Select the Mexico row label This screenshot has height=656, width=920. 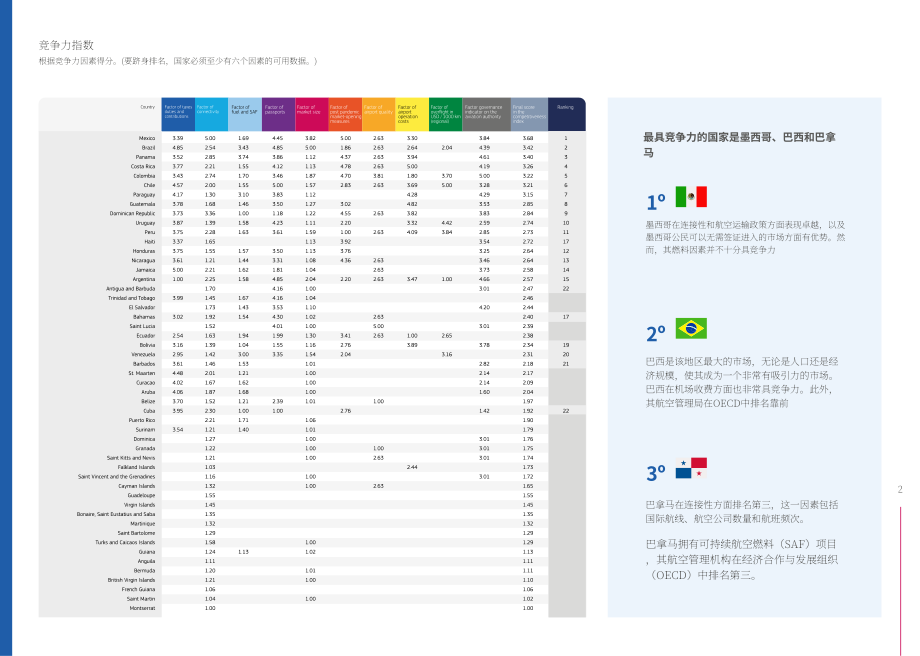coord(147,138)
